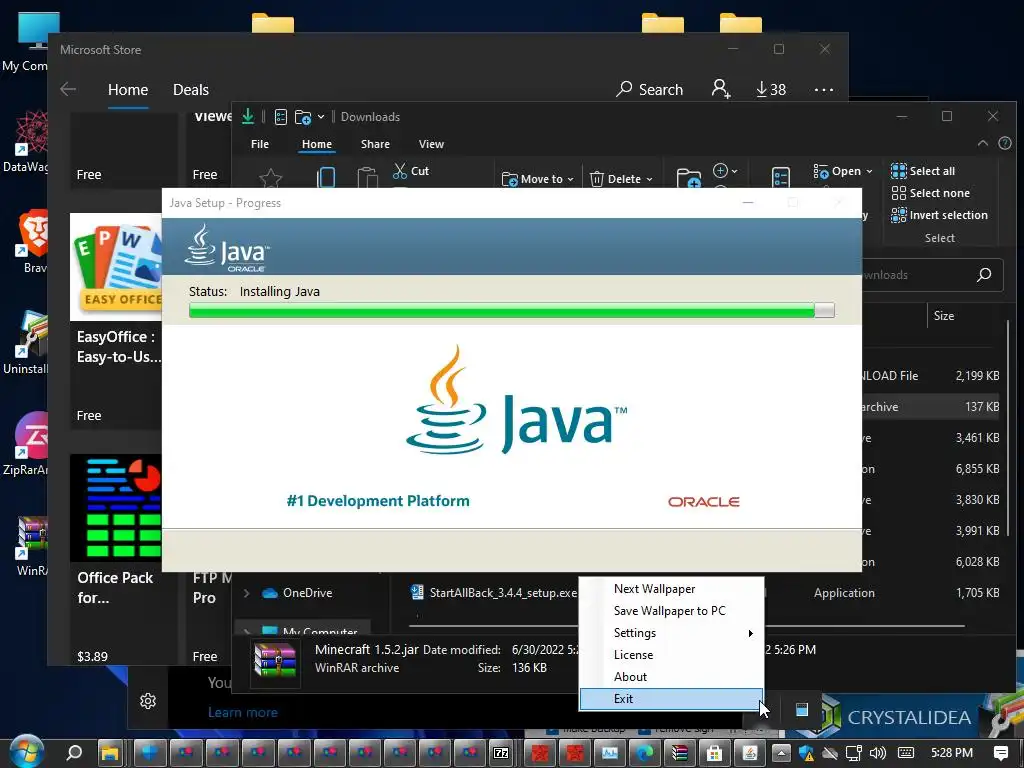Open the Deals tab in Microsoft Store
The image size is (1024, 768).
pyautogui.click(x=191, y=89)
